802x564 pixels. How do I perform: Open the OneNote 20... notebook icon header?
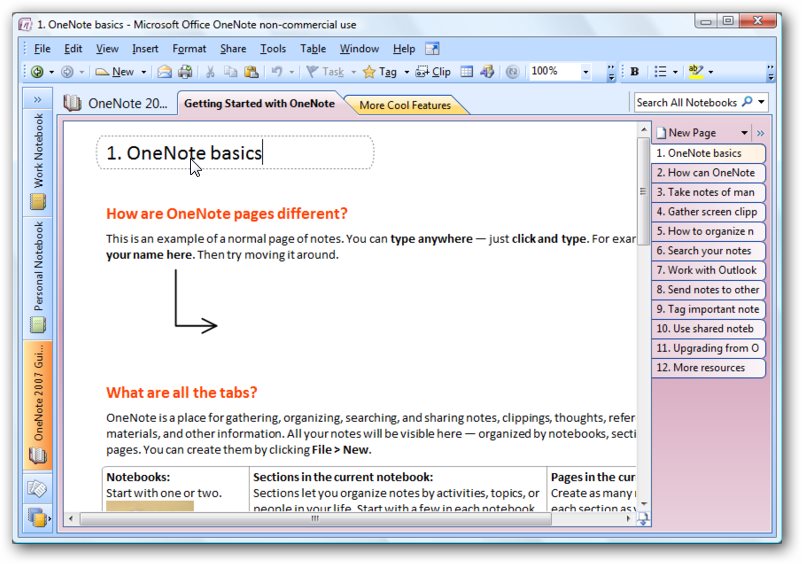(72, 103)
